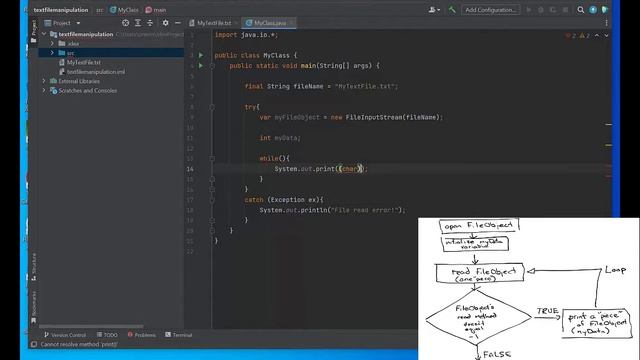
Task: Open the user account dropdown in toolbar
Action: click(x=434, y=10)
